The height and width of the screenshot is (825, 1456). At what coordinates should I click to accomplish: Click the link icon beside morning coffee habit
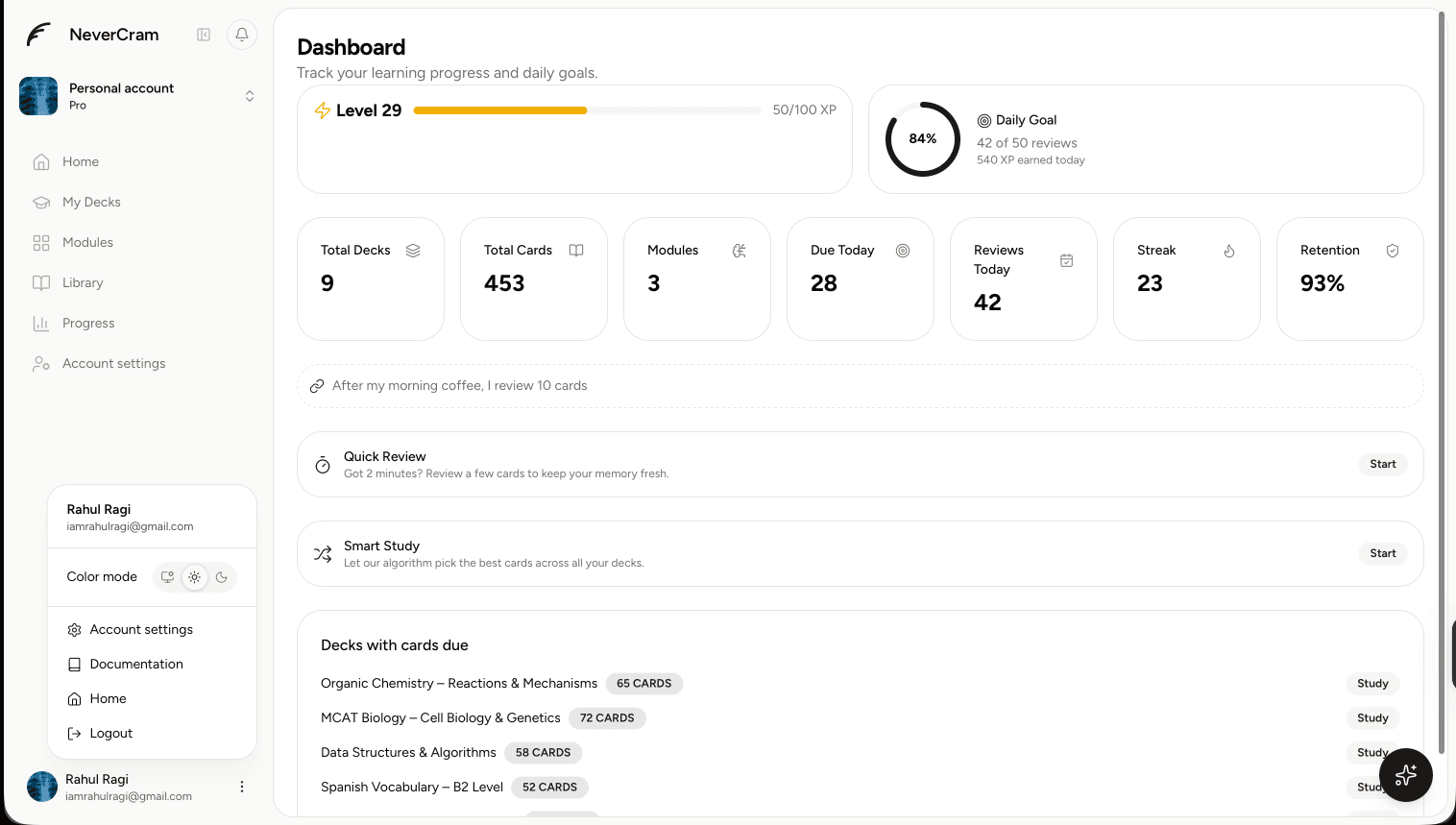click(317, 386)
